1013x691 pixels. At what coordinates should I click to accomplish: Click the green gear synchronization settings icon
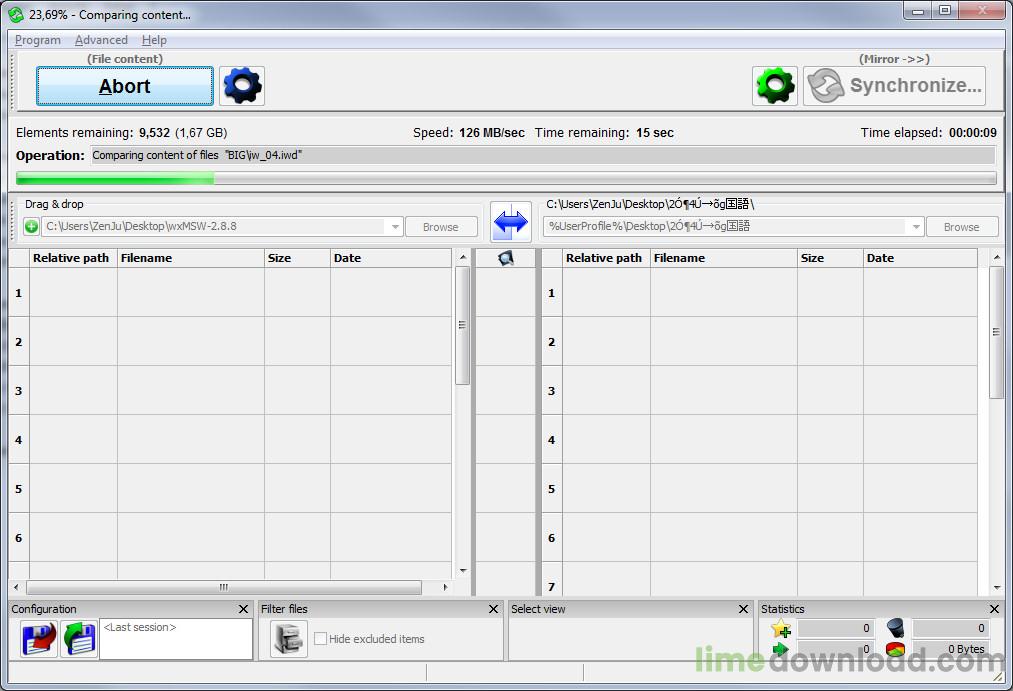tap(775, 86)
